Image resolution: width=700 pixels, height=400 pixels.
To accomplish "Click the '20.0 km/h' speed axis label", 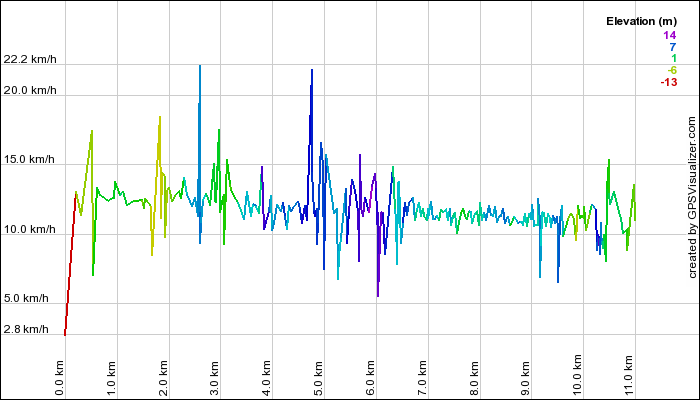I will (x=30, y=90).
